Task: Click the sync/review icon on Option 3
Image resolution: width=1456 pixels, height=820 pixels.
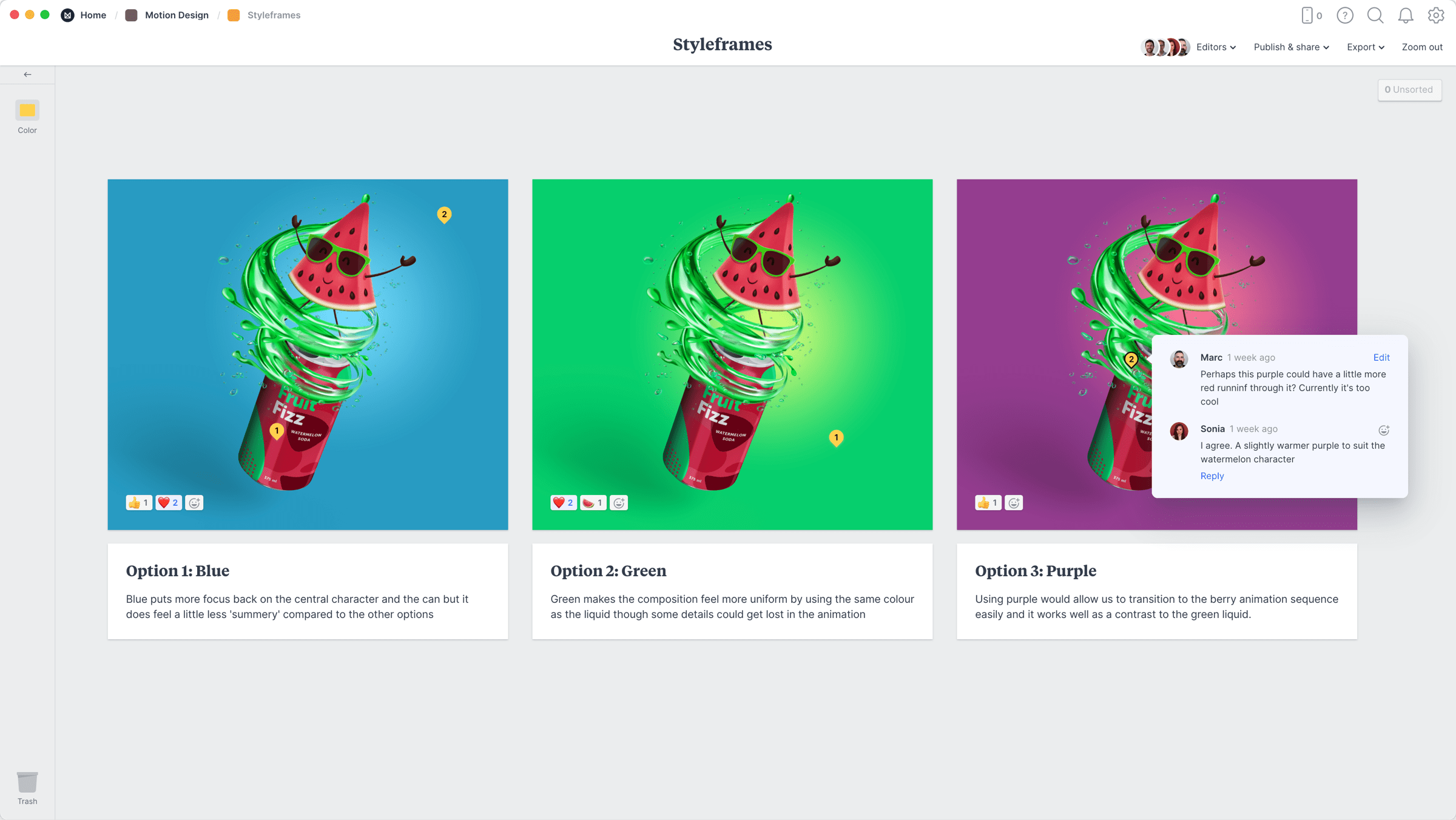Action: (1014, 502)
